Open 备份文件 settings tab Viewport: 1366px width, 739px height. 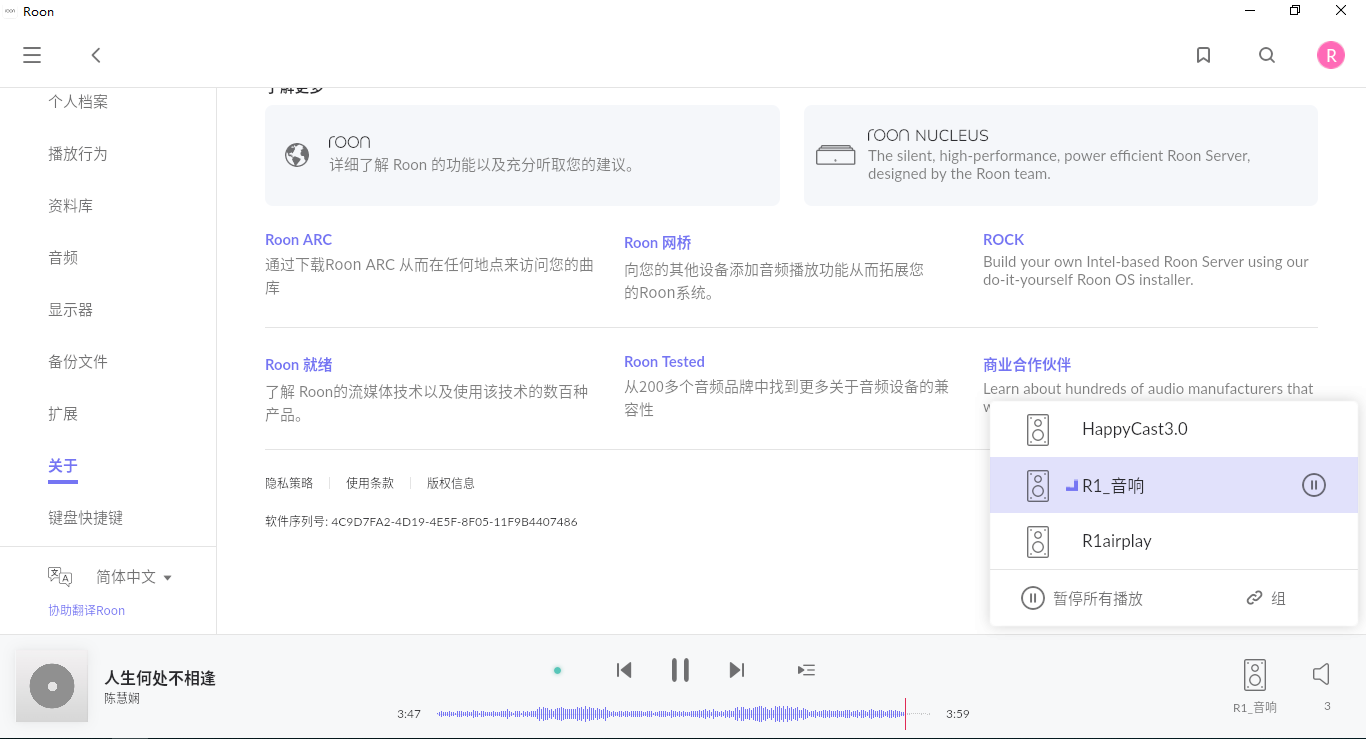(x=78, y=362)
